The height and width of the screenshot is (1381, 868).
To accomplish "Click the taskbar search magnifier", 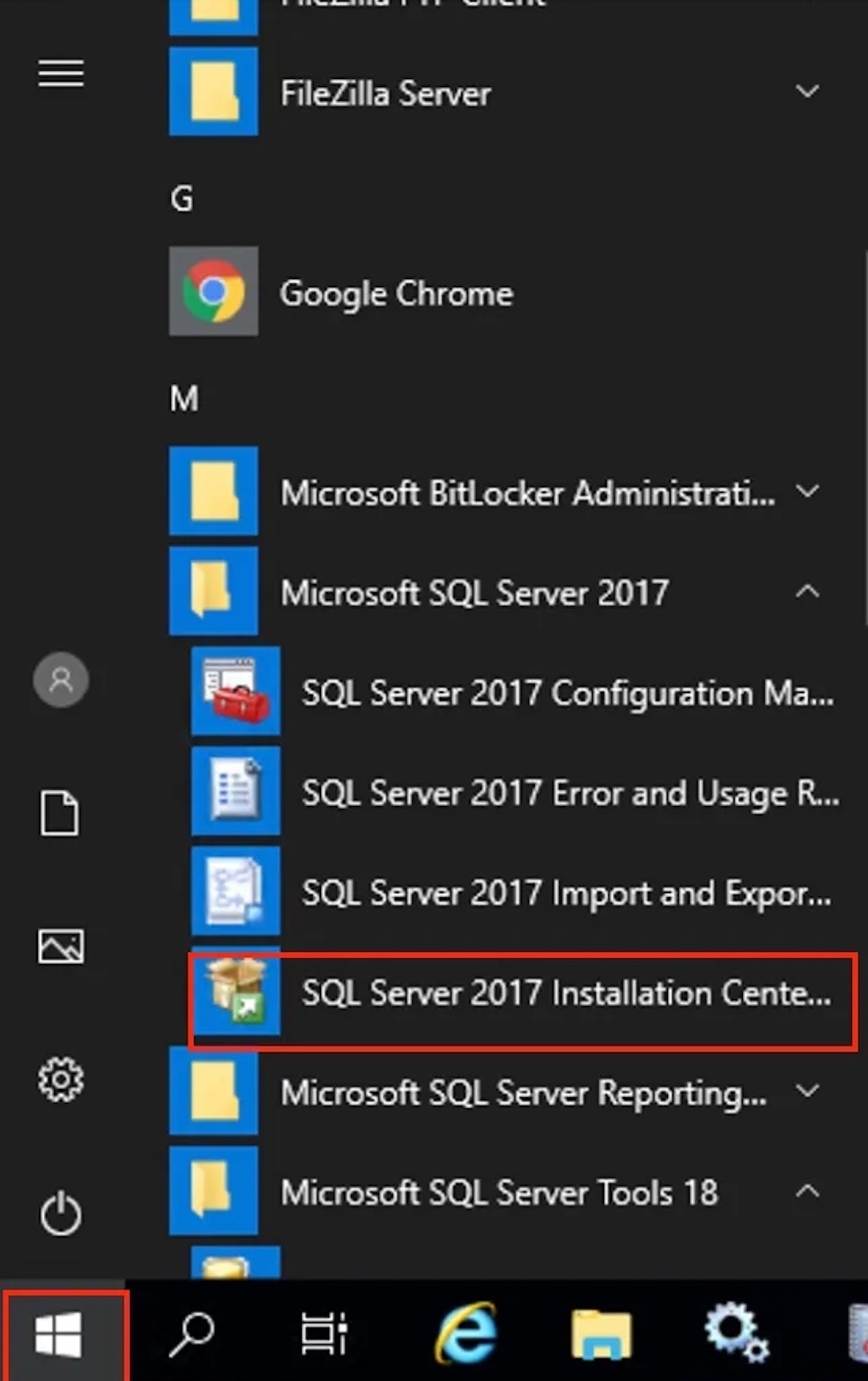I will (x=192, y=1333).
